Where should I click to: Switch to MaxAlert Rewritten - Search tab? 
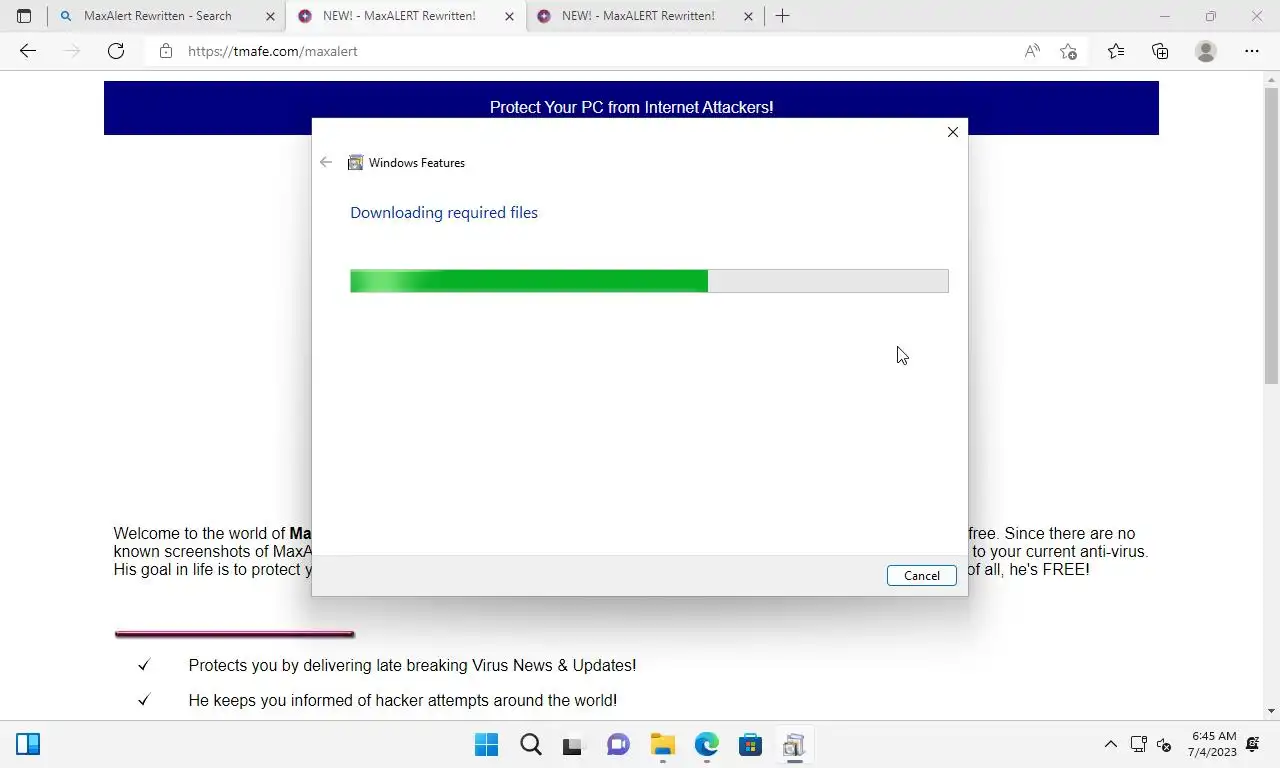click(x=157, y=16)
